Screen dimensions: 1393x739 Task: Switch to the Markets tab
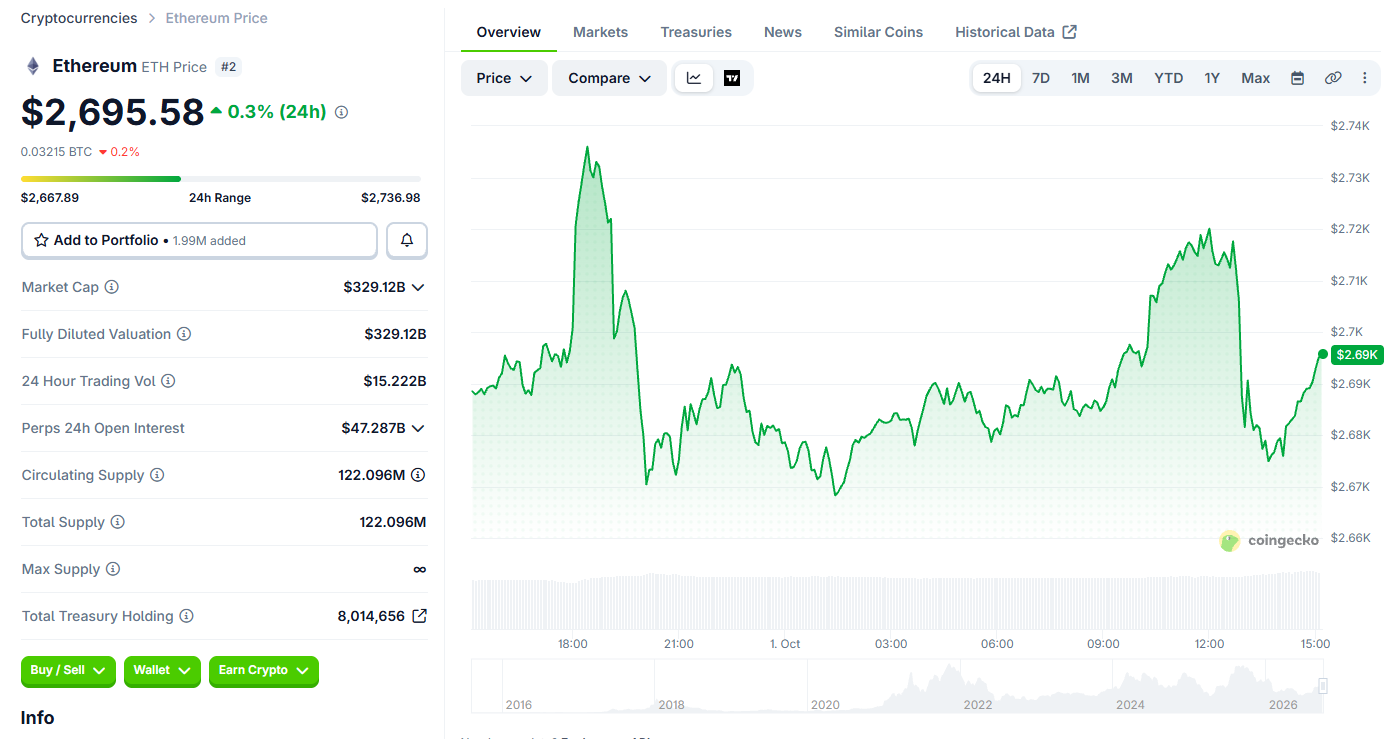point(601,32)
